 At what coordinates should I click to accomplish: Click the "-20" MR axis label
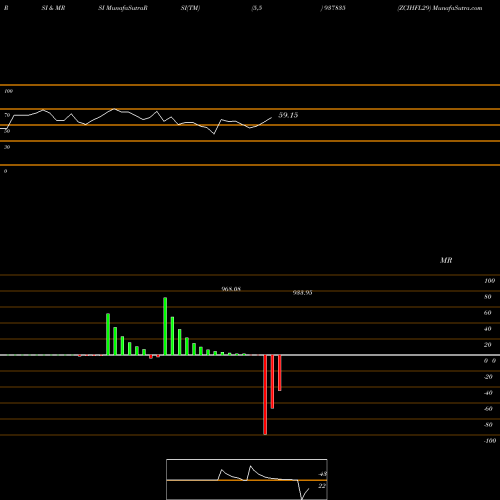pos(488,377)
